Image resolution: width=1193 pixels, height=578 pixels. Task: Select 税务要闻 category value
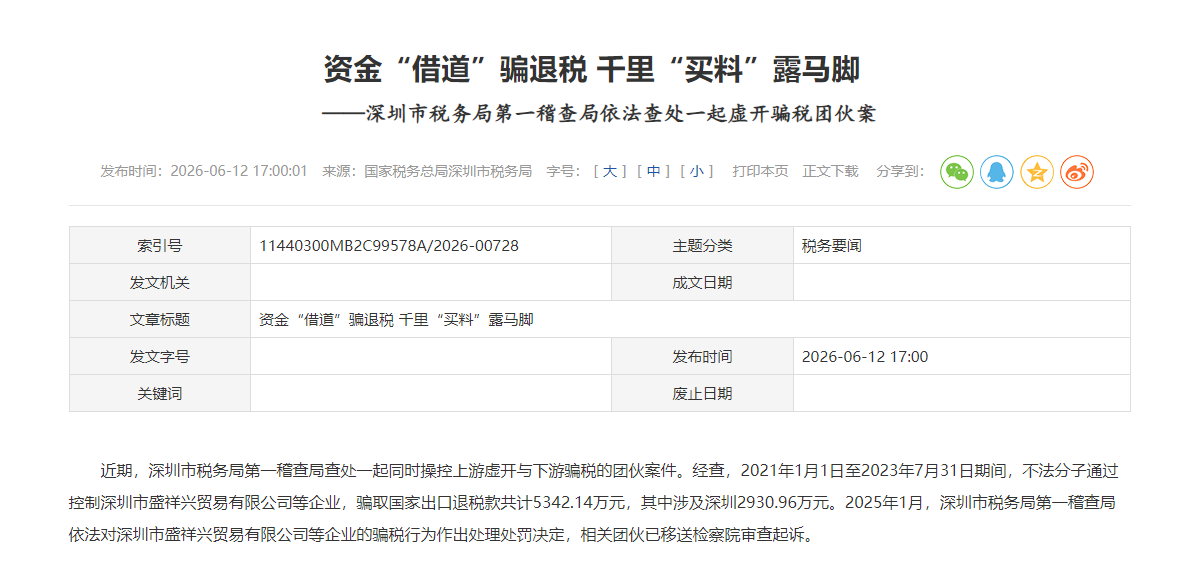[832, 246]
